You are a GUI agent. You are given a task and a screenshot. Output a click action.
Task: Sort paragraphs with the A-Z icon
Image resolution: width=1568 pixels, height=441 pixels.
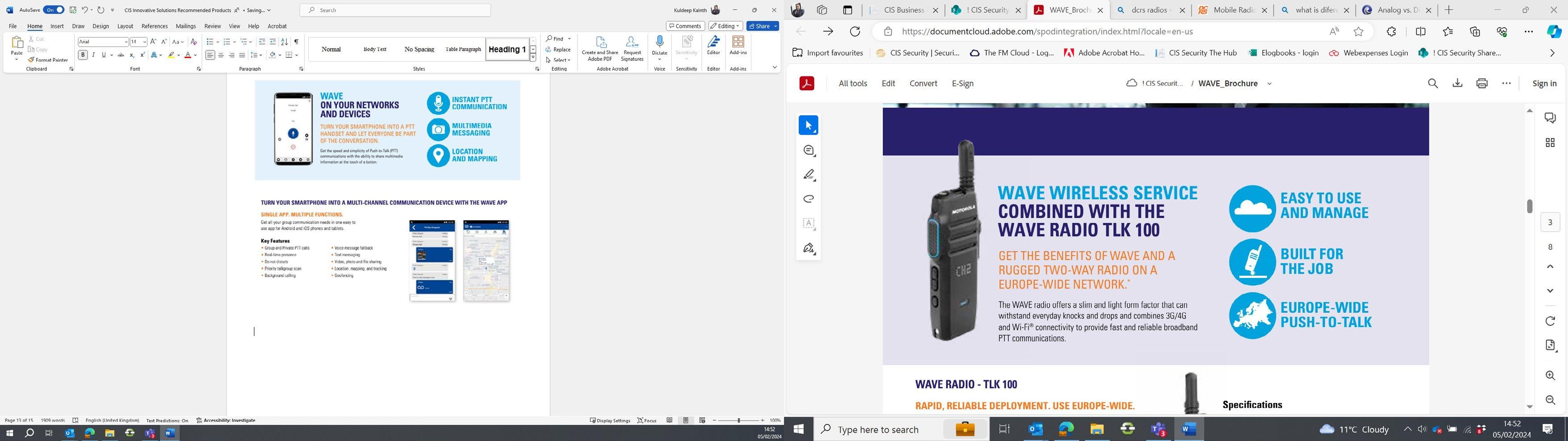click(284, 42)
